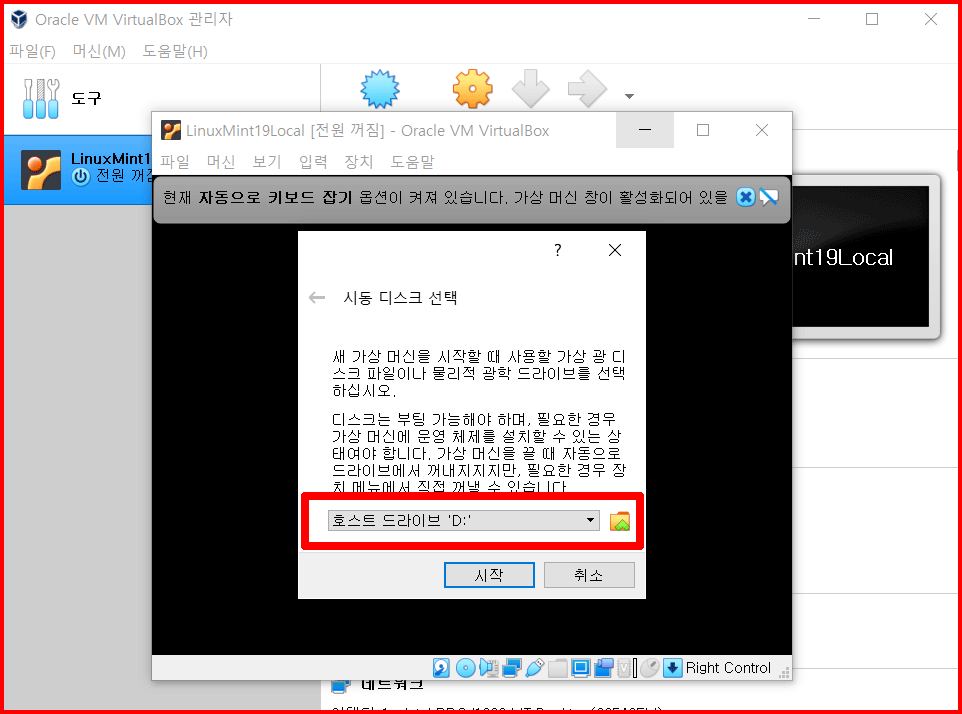
Task: Click the optical disc status bar icon
Action: pos(465,667)
